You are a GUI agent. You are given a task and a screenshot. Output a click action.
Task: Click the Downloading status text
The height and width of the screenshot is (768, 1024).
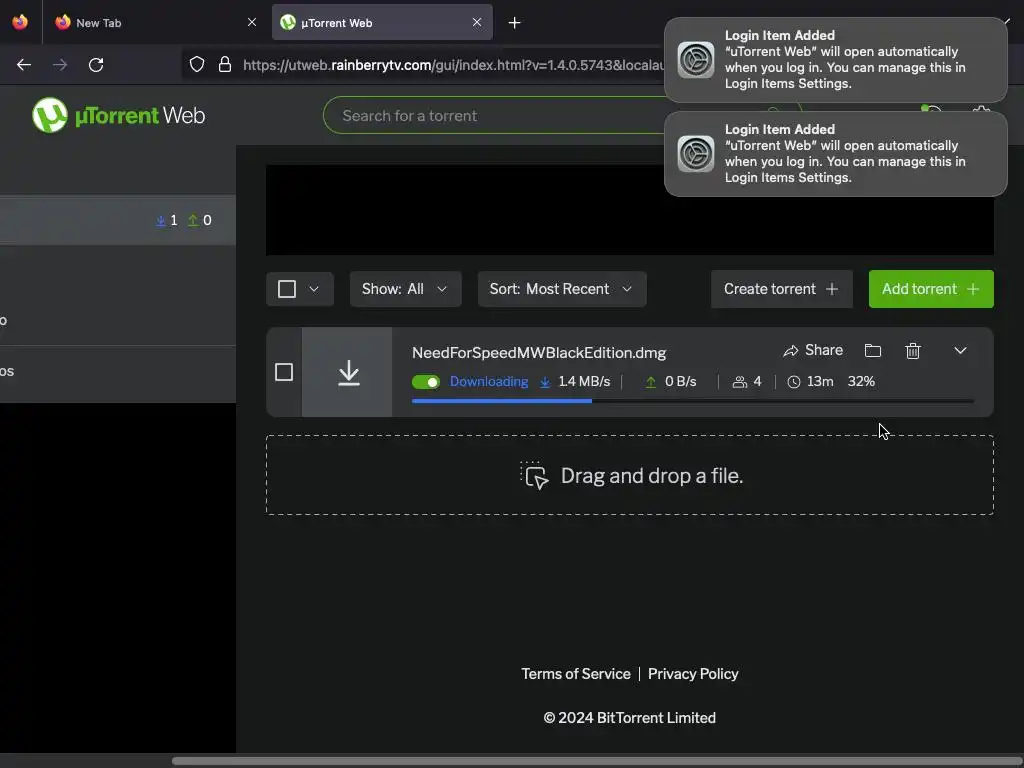tap(488, 381)
